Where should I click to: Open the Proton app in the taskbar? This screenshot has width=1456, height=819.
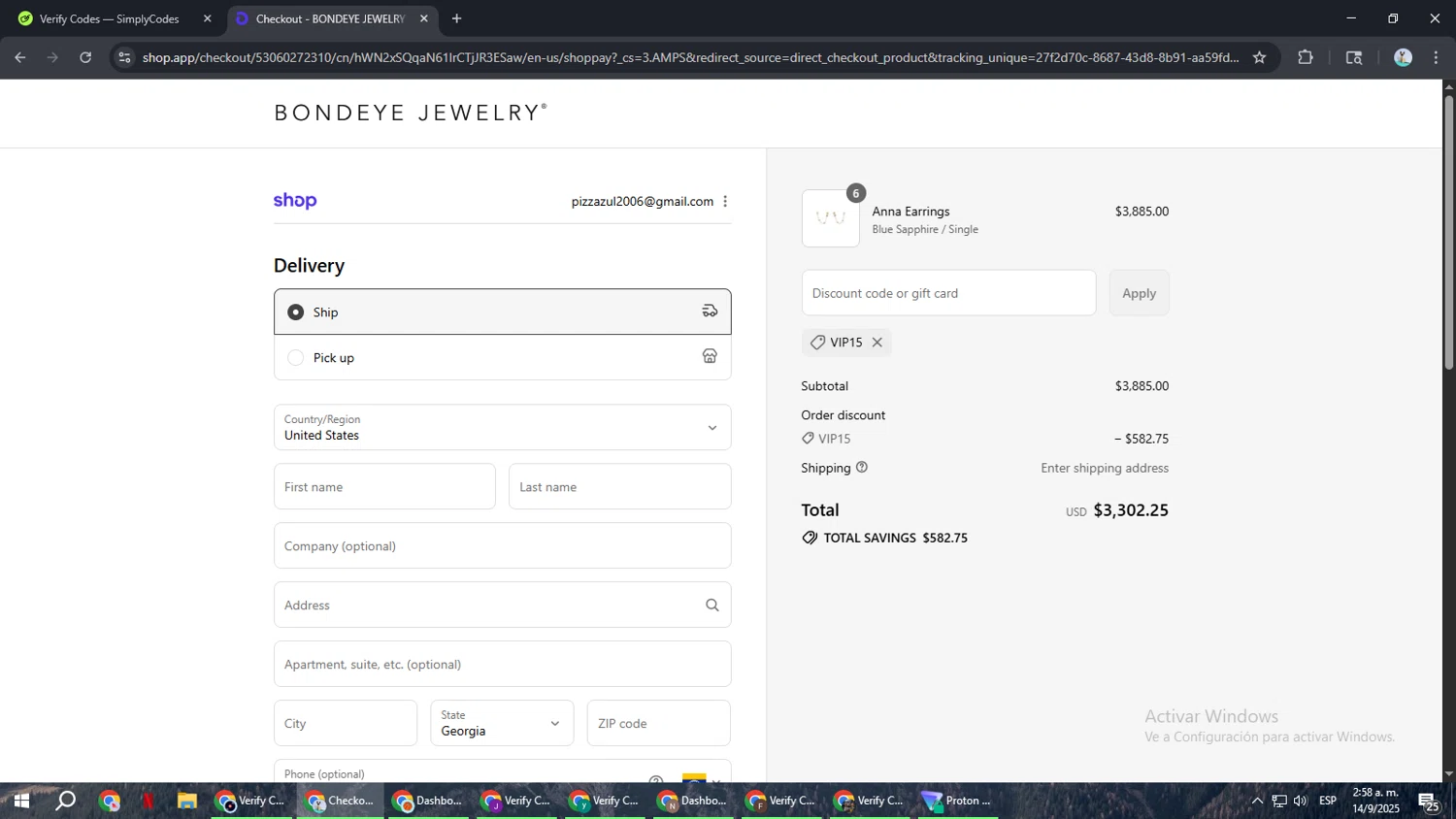click(959, 802)
